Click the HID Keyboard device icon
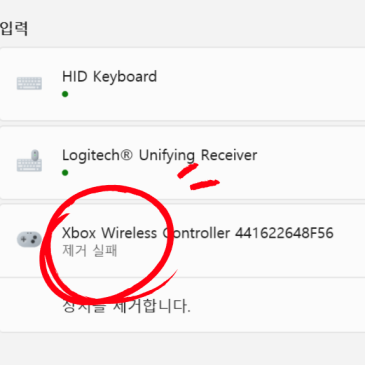The height and width of the screenshot is (365, 365). pos(29,83)
